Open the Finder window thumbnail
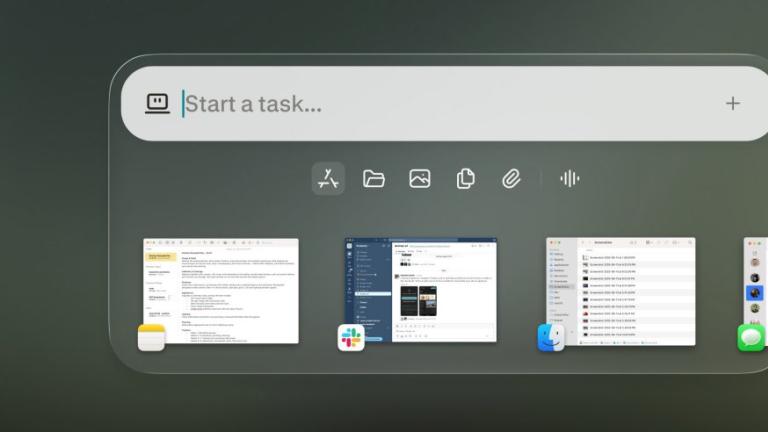 coord(621,291)
